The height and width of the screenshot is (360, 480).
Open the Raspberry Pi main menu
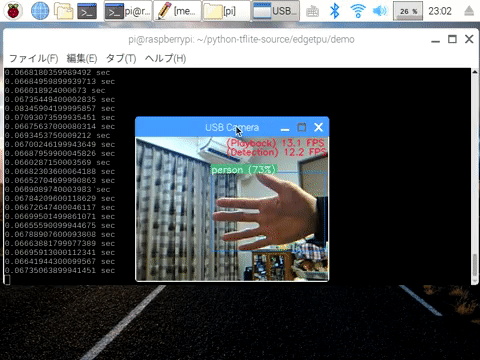click(13, 11)
